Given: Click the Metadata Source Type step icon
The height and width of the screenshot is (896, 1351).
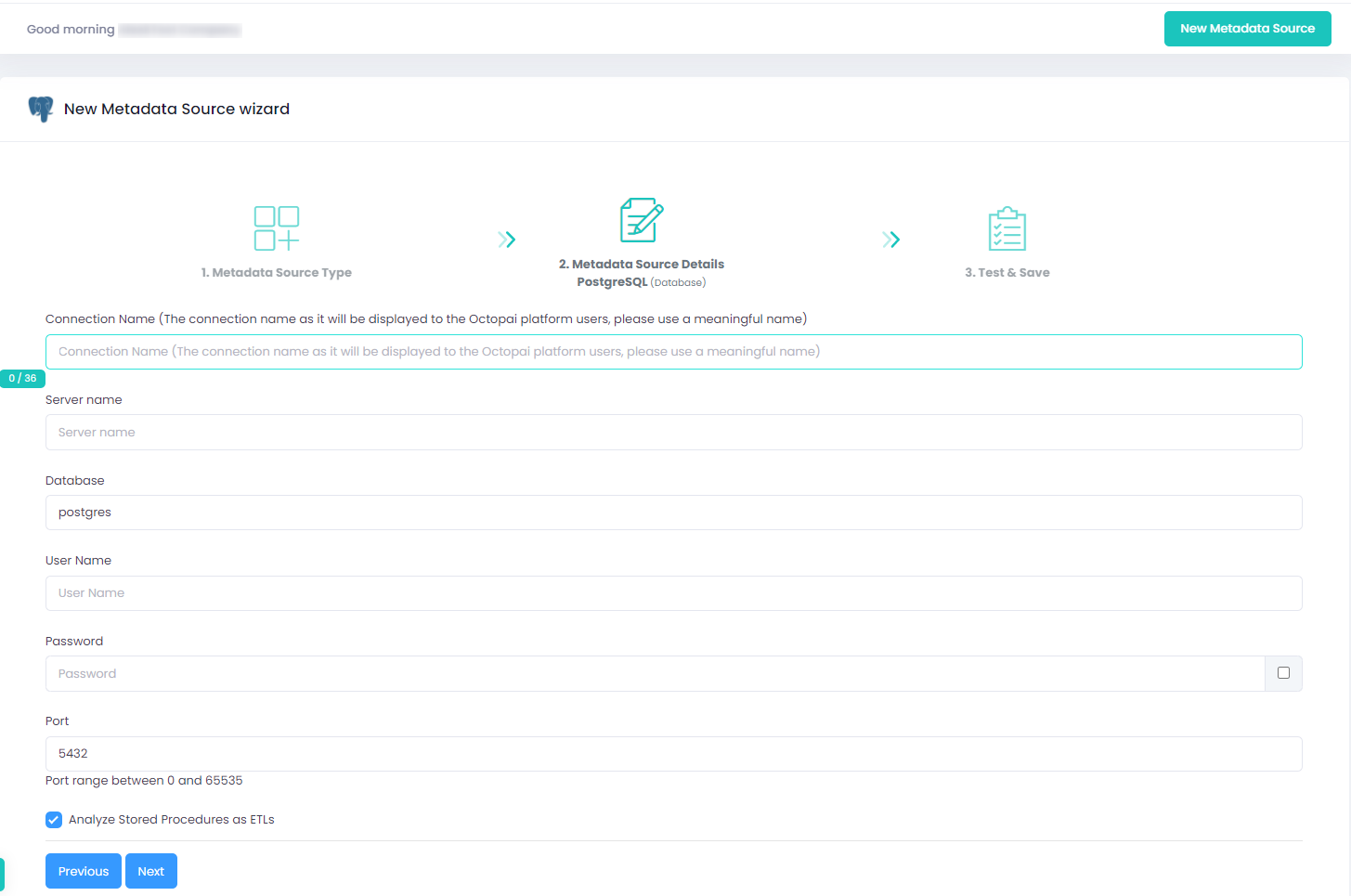Looking at the screenshot, I should coord(277,228).
